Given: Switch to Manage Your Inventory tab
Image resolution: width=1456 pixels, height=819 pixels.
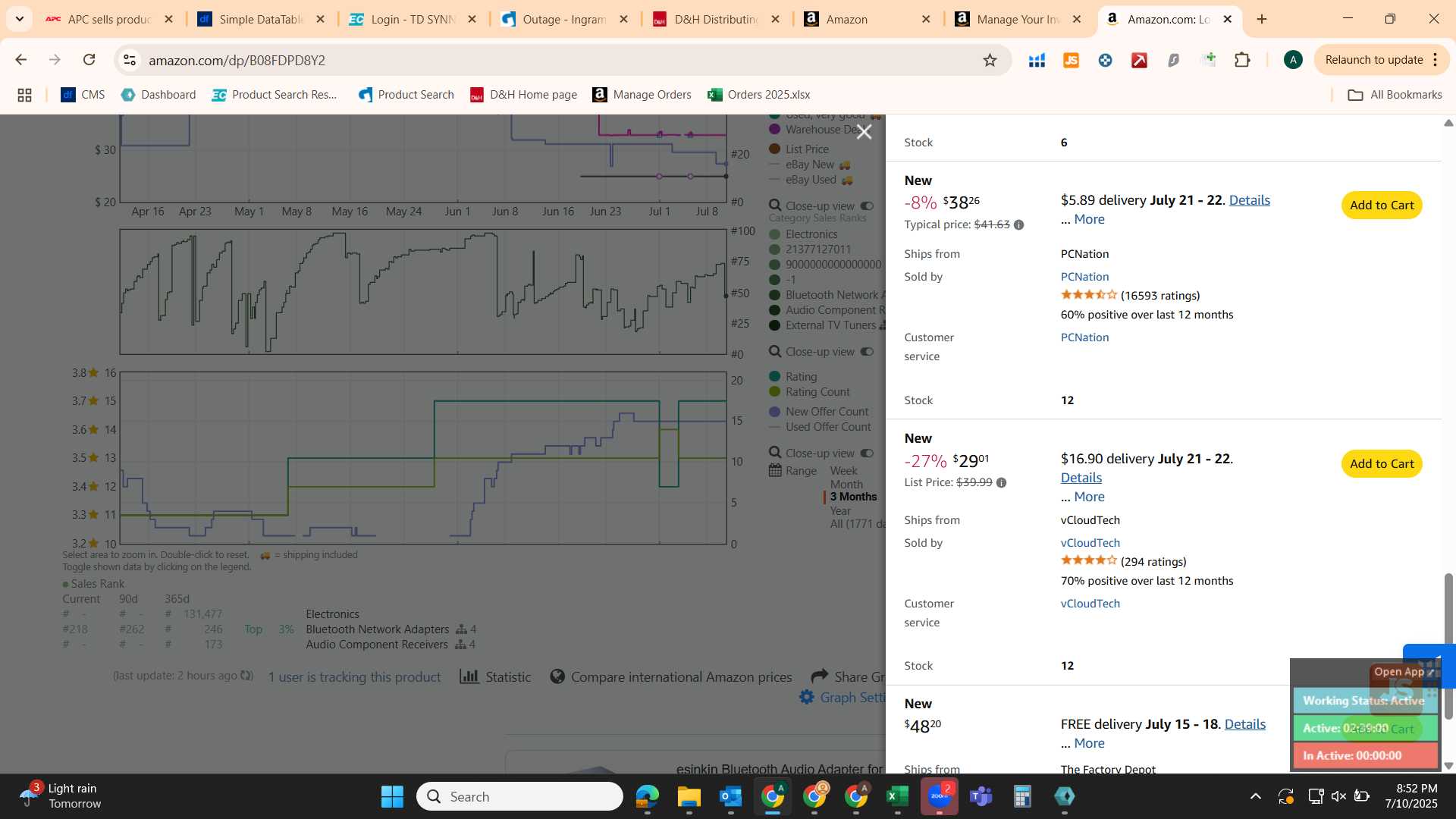Looking at the screenshot, I should pos(1018,19).
